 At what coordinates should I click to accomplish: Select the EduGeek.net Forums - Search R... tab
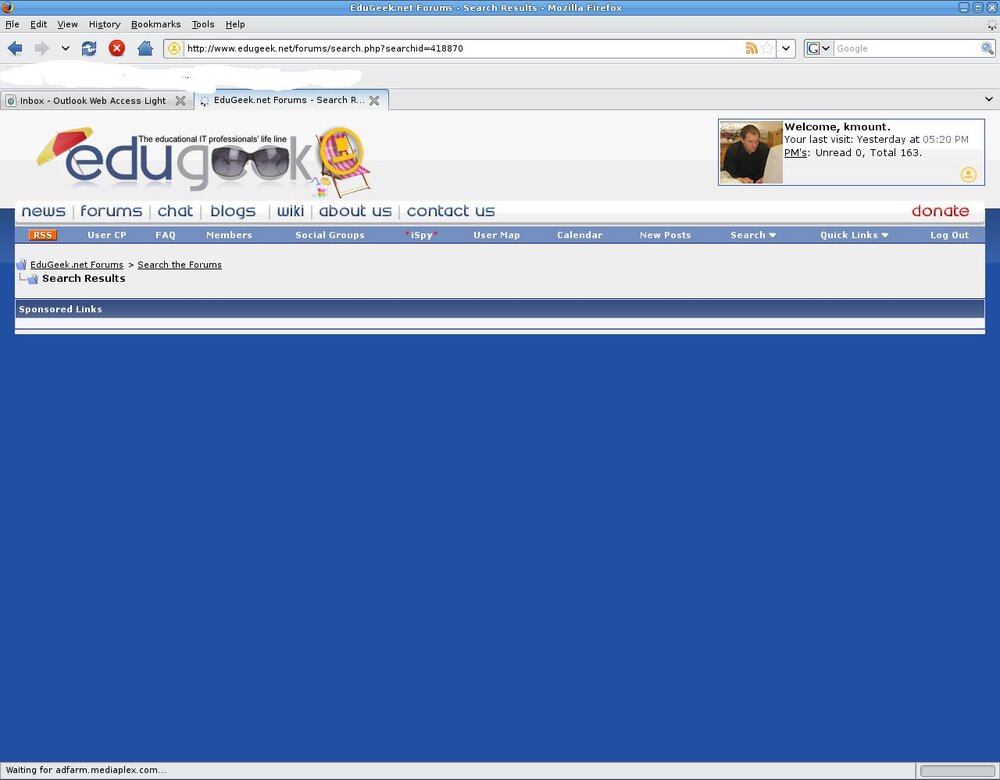[x=289, y=100]
